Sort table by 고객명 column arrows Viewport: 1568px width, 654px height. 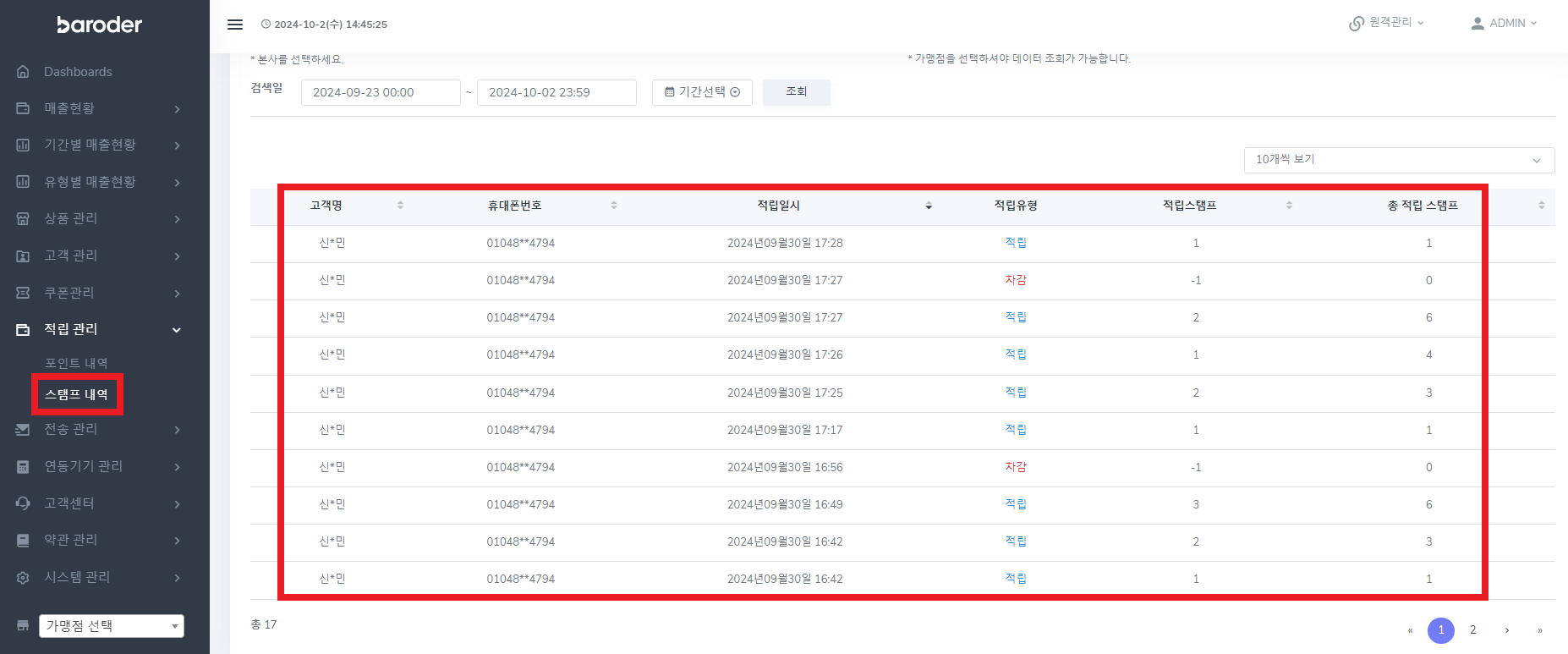400,206
